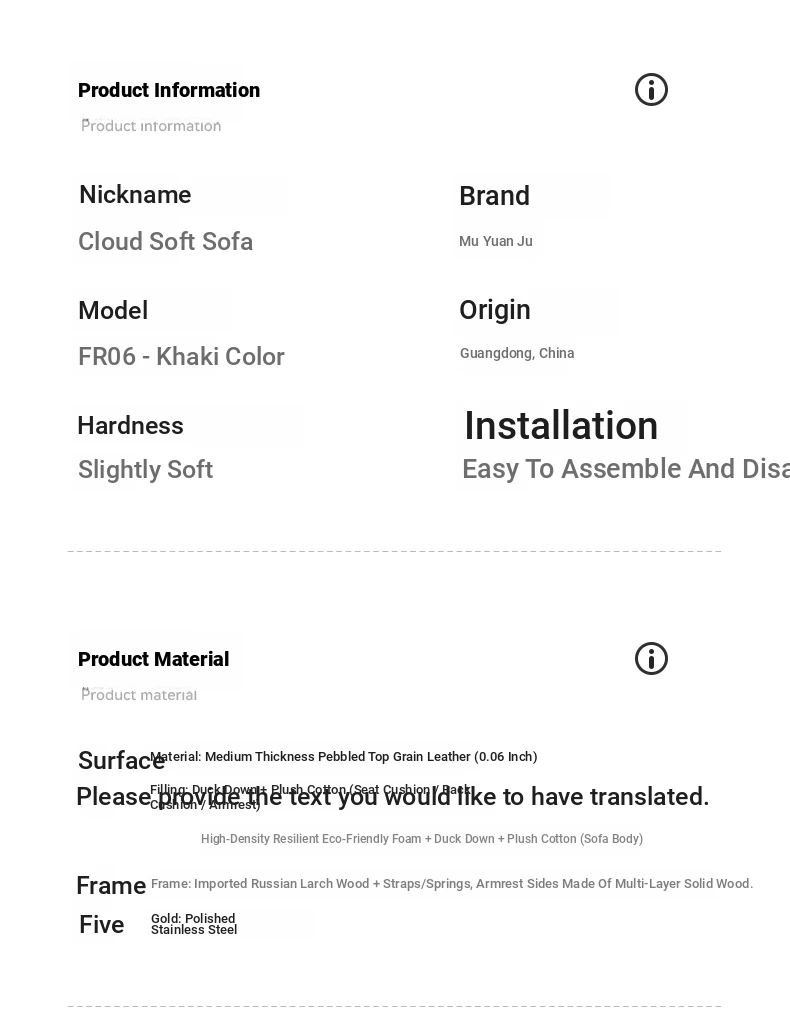Click the Origin label
Screen dimensions: 790x1010
pos(495,310)
